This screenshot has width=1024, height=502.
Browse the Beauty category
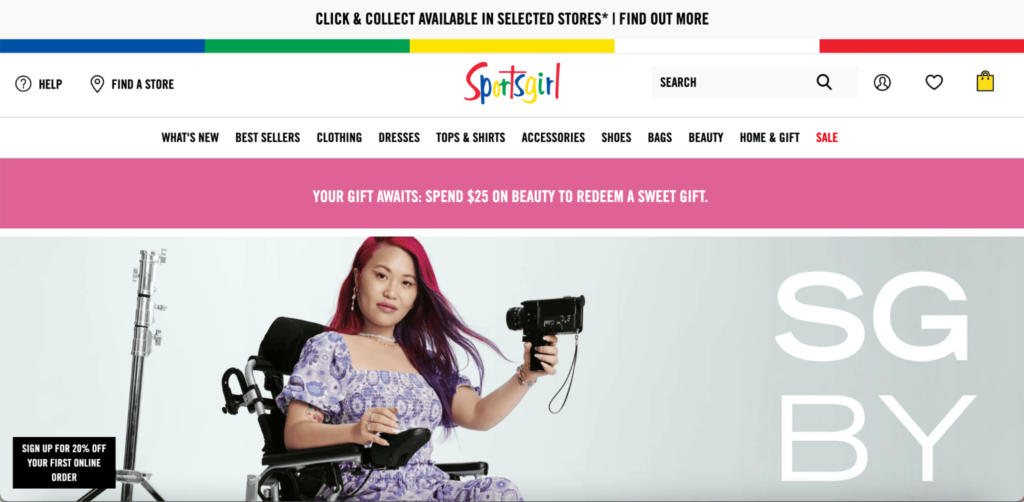(706, 138)
